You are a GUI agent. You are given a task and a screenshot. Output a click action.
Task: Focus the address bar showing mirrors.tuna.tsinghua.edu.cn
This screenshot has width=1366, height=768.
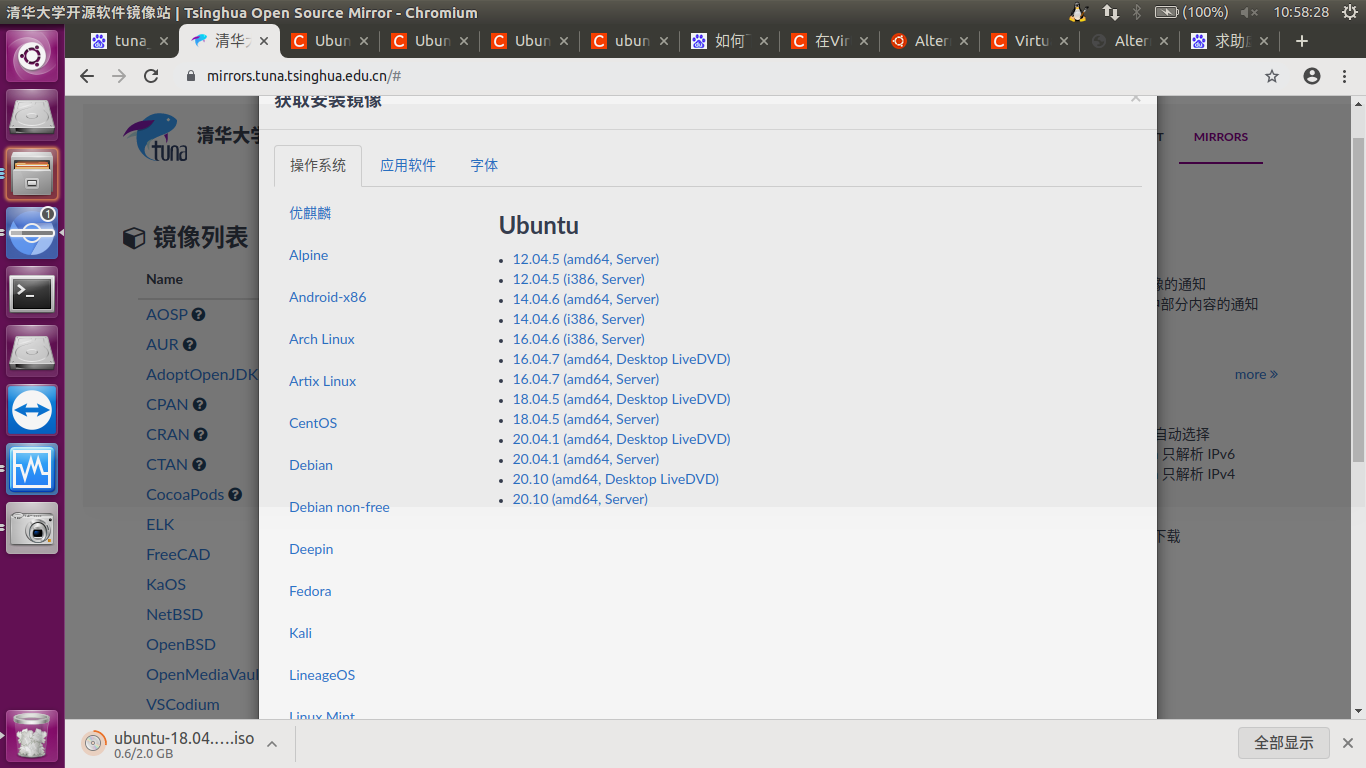(720, 76)
